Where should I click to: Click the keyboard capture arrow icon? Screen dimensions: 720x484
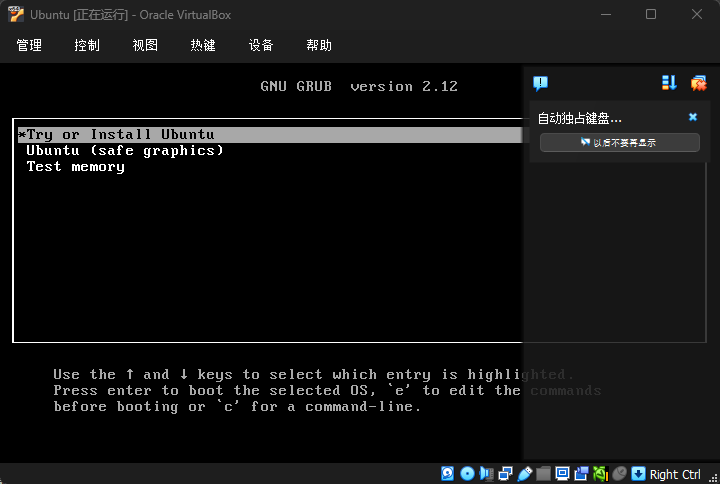[x=638, y=474]
